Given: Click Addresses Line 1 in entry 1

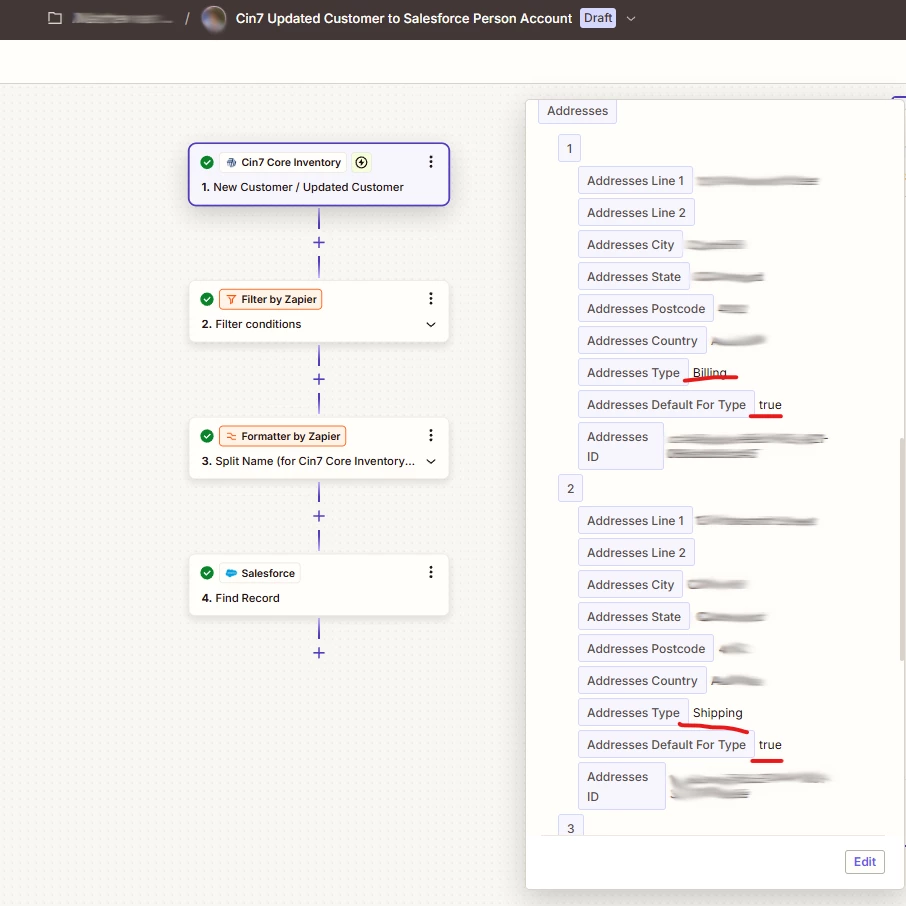Looking at the screenshot, I should click(x=636, y=181).
